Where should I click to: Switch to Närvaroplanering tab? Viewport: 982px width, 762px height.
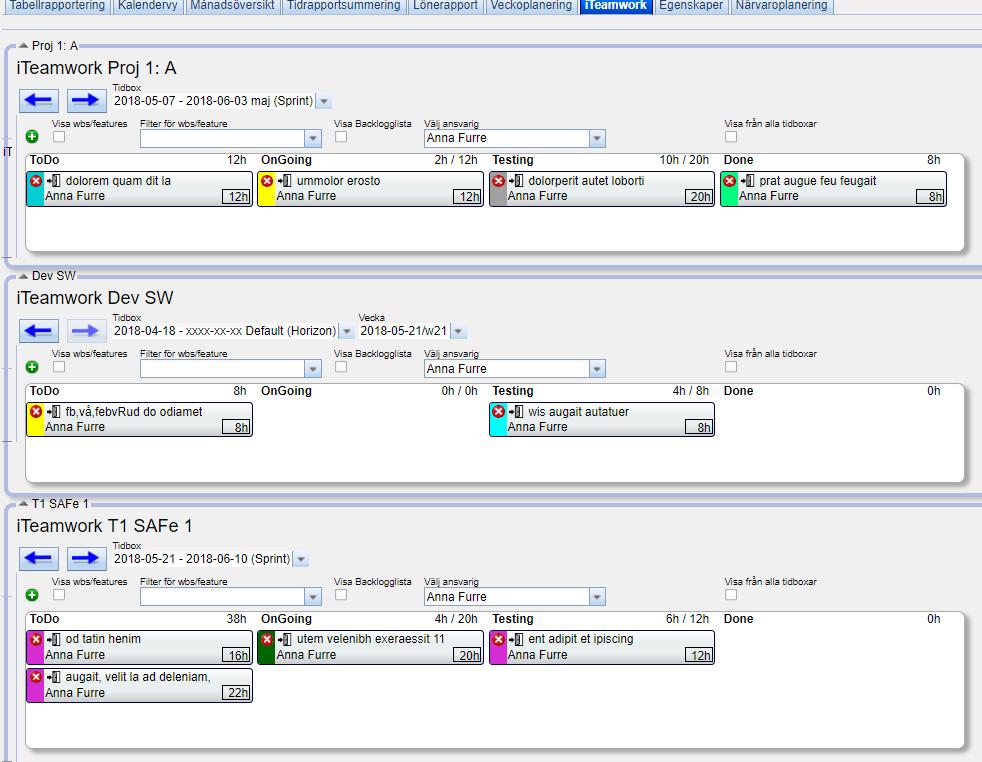point(781,6)
